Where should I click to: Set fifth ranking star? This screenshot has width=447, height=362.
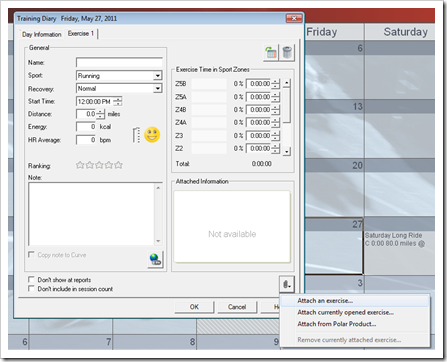pos(118,165)
